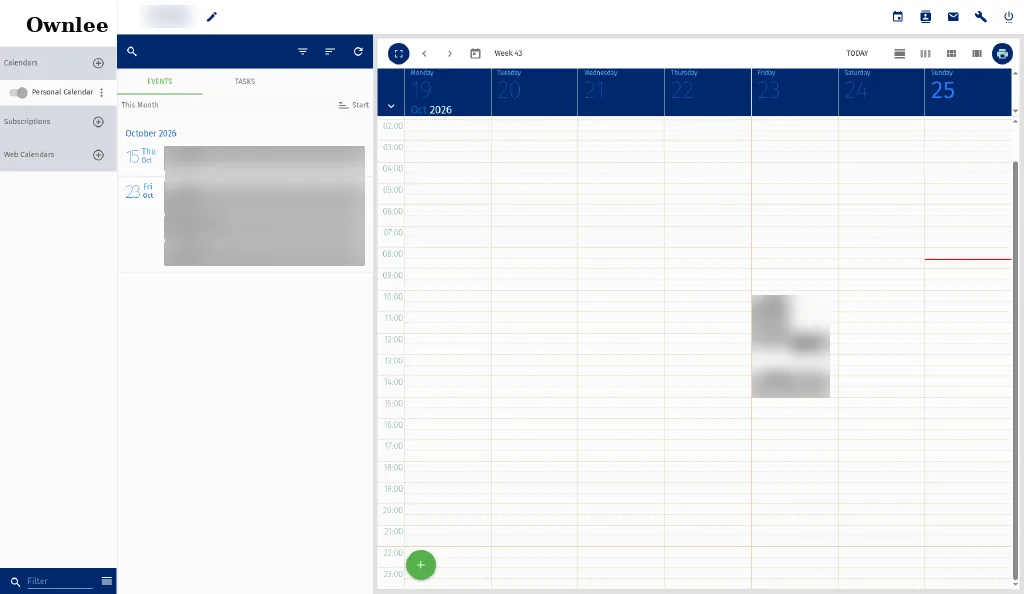The height and width of the screenshot is (594, 1024).
Task: Switch to column view with three bars icon
Action: coord(925,54)
